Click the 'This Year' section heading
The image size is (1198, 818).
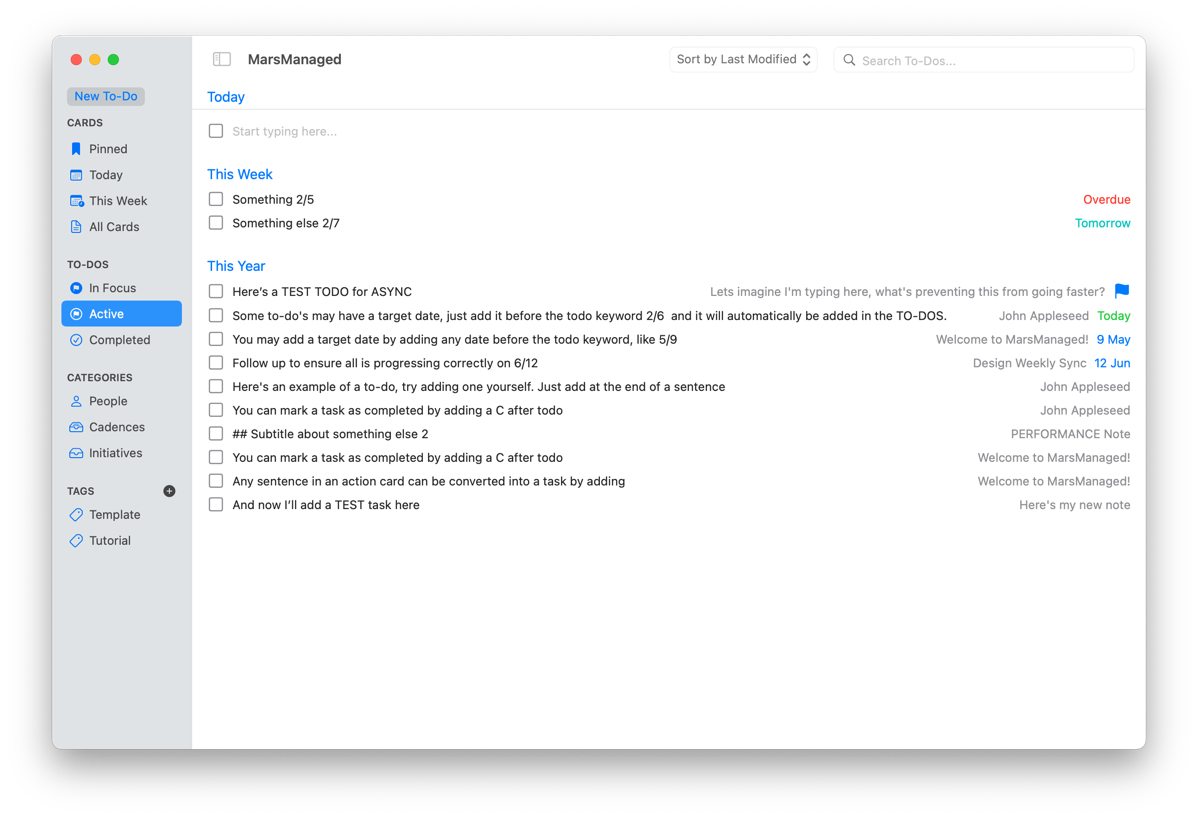point(236,266)
